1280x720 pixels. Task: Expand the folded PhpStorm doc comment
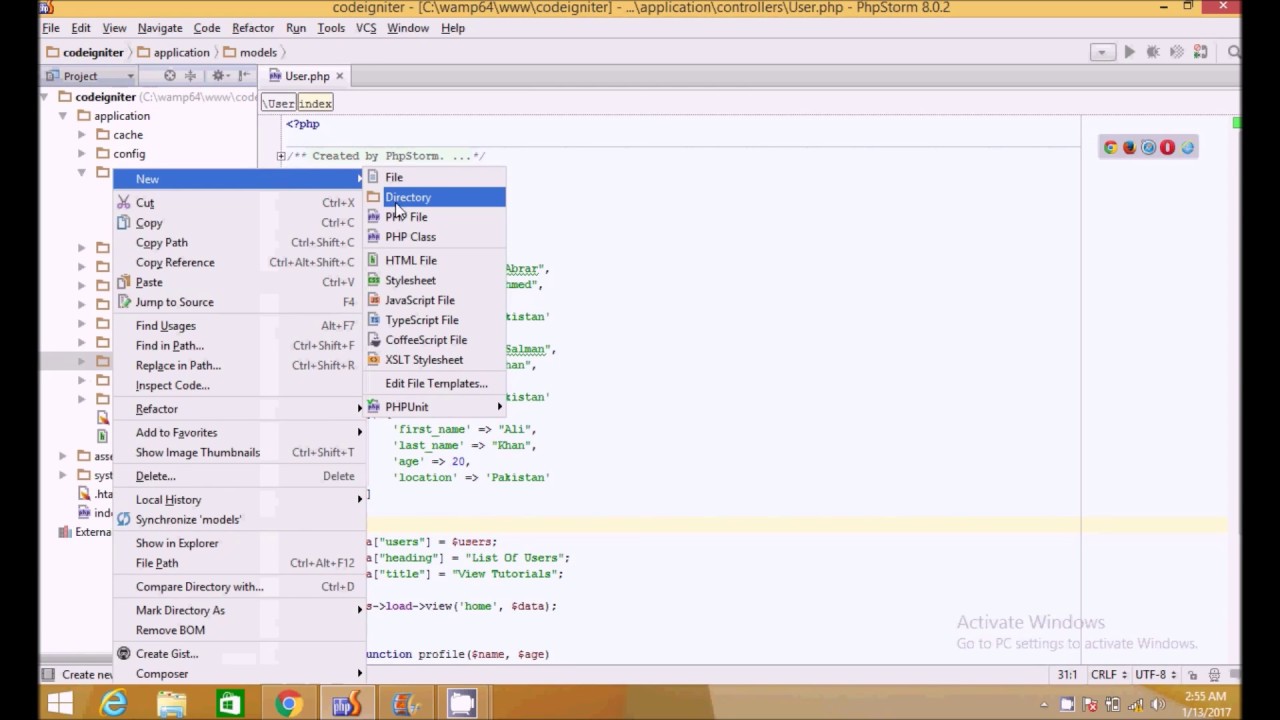coord(281,156)
